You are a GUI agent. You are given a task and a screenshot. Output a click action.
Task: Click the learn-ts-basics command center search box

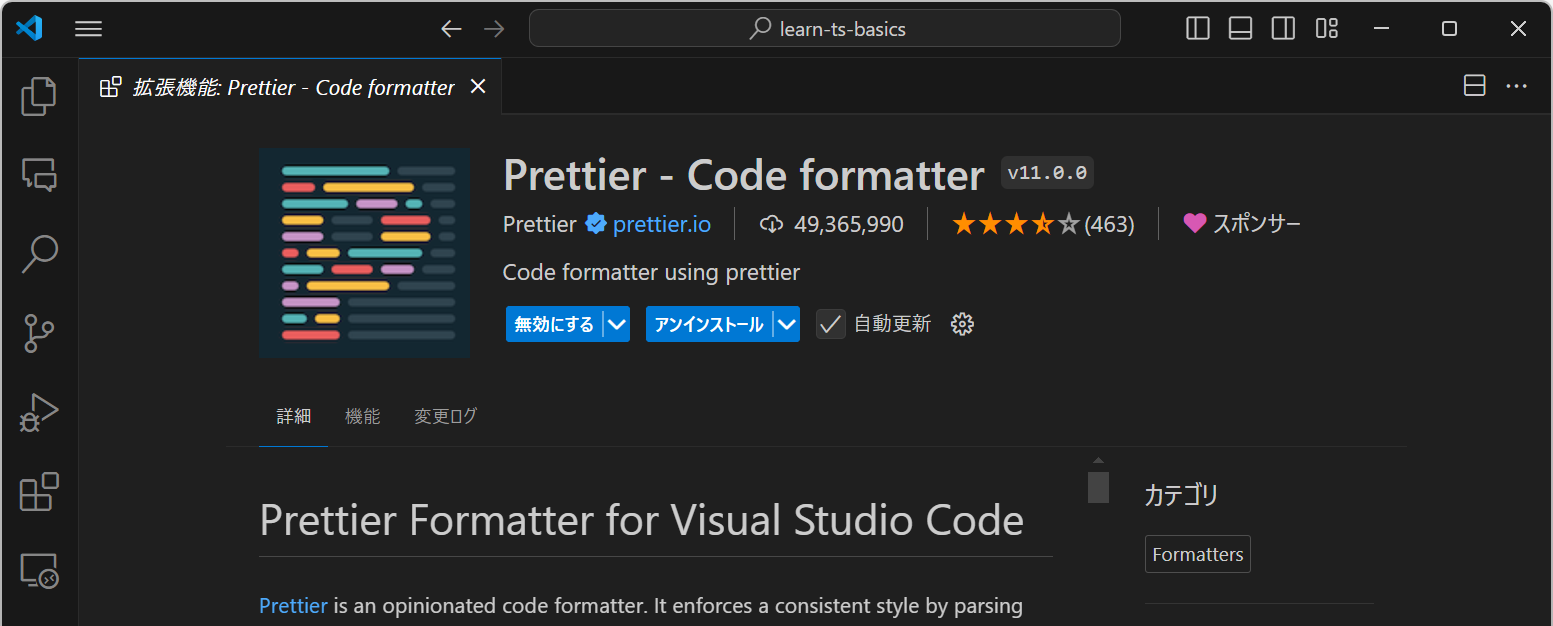(x=824, y=29)
